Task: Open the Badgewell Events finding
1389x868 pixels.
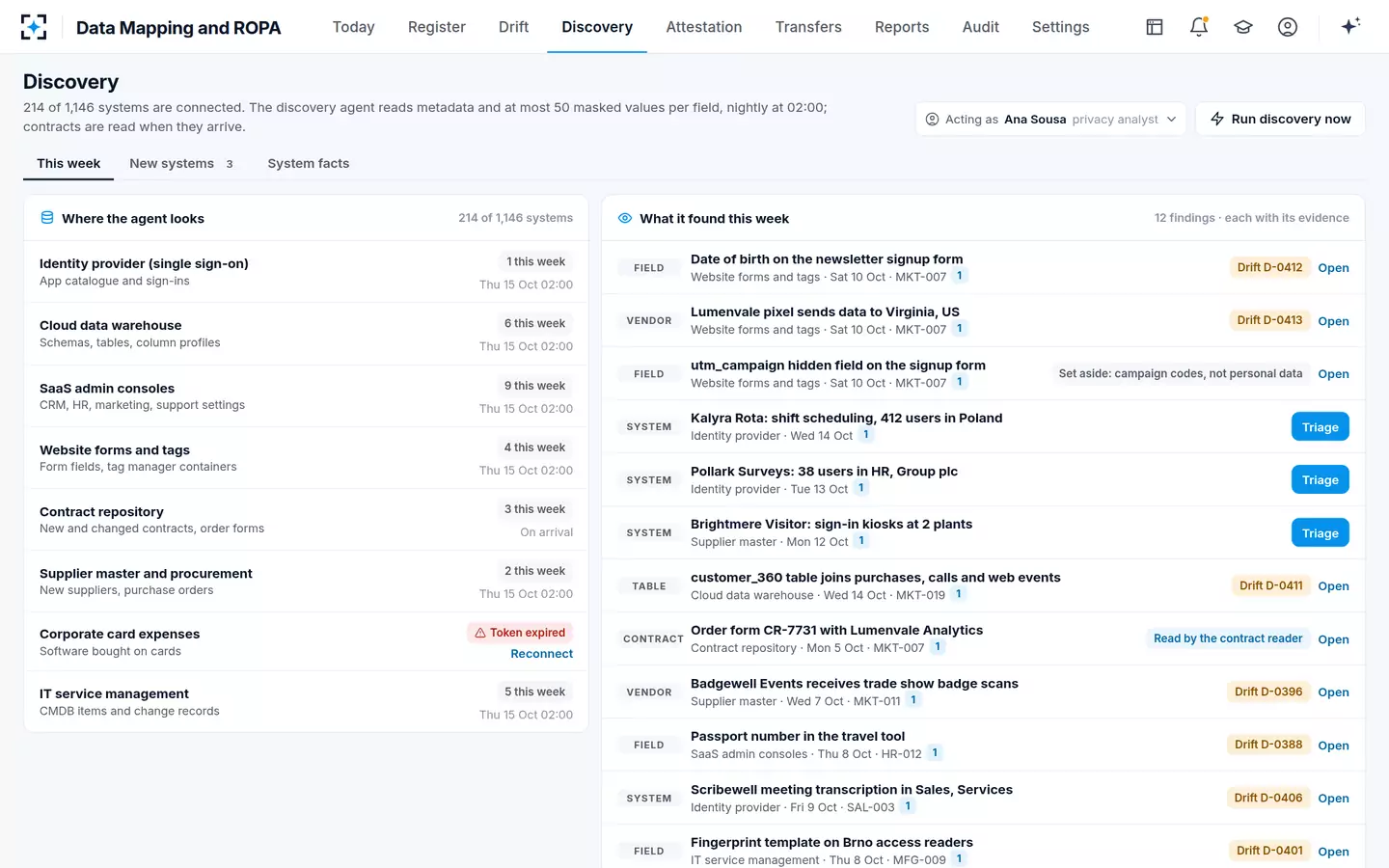Action: tap(1333, 692)
